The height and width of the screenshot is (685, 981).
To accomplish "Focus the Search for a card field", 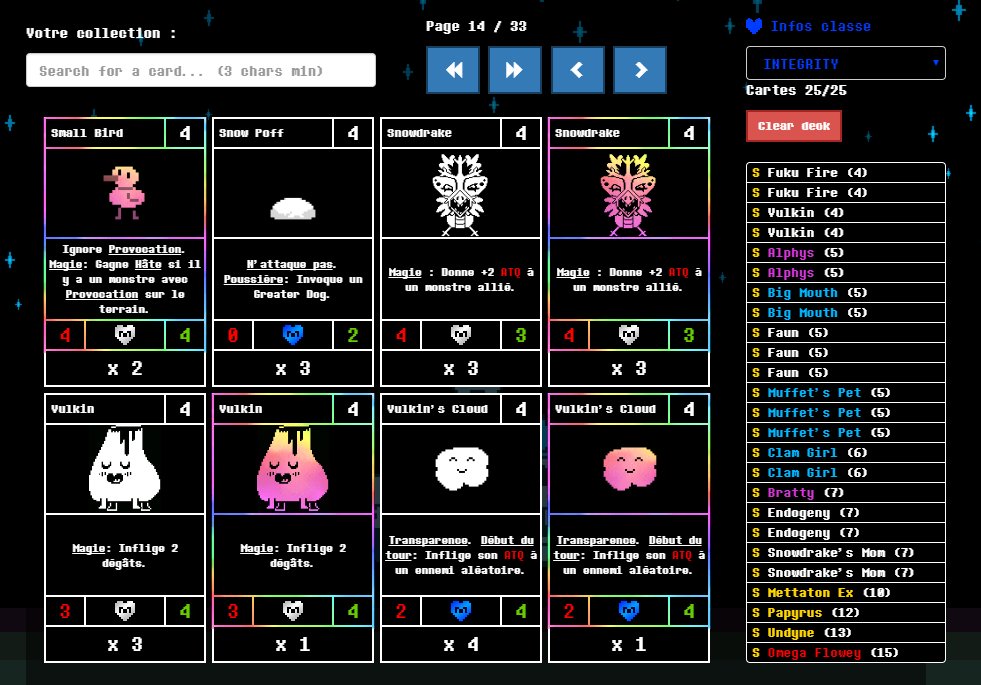I will pos(201,70).
